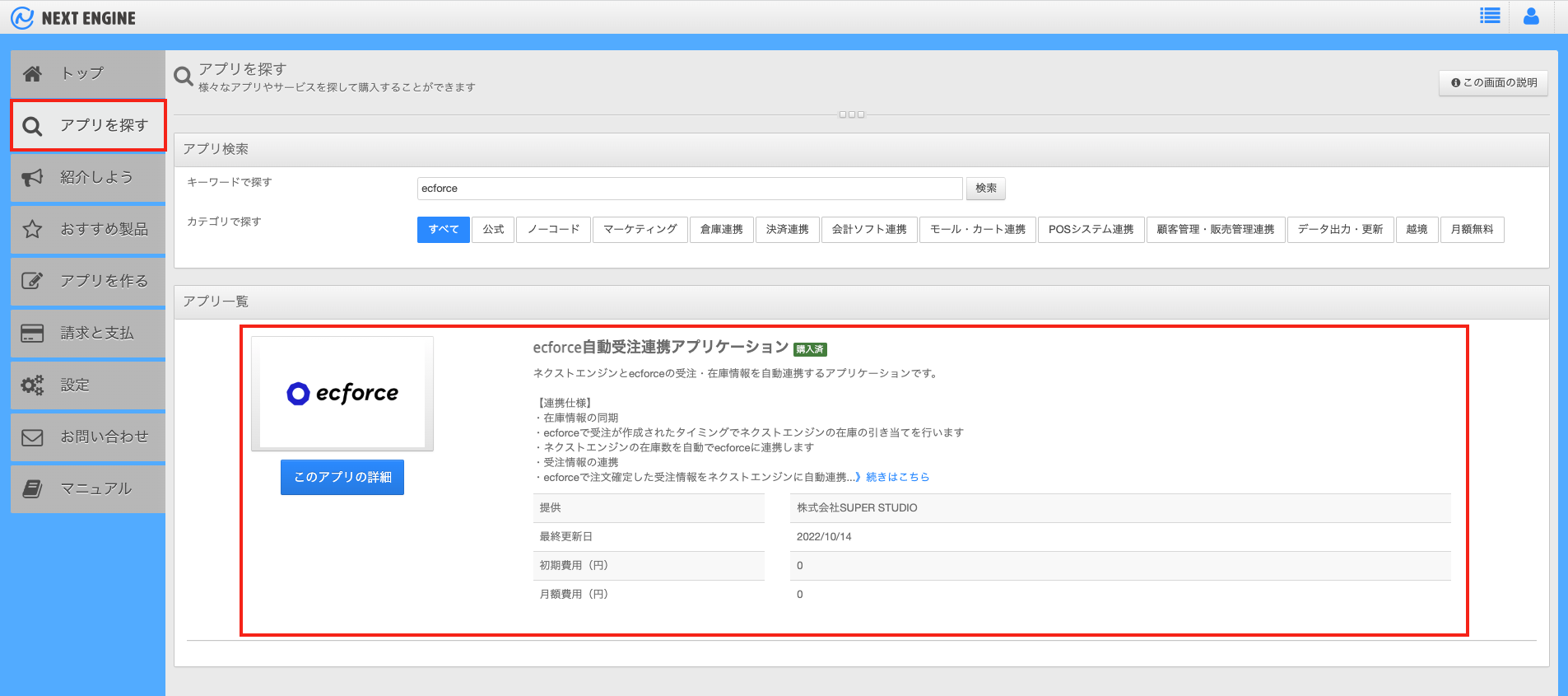The image size is (1568, 696).
Task: Open トップ in the sidebar
Action: (x=88, y=73)
